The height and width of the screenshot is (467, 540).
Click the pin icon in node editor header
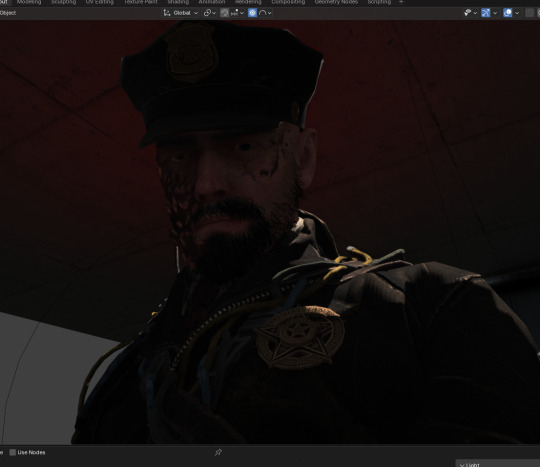tap(218, 453)
